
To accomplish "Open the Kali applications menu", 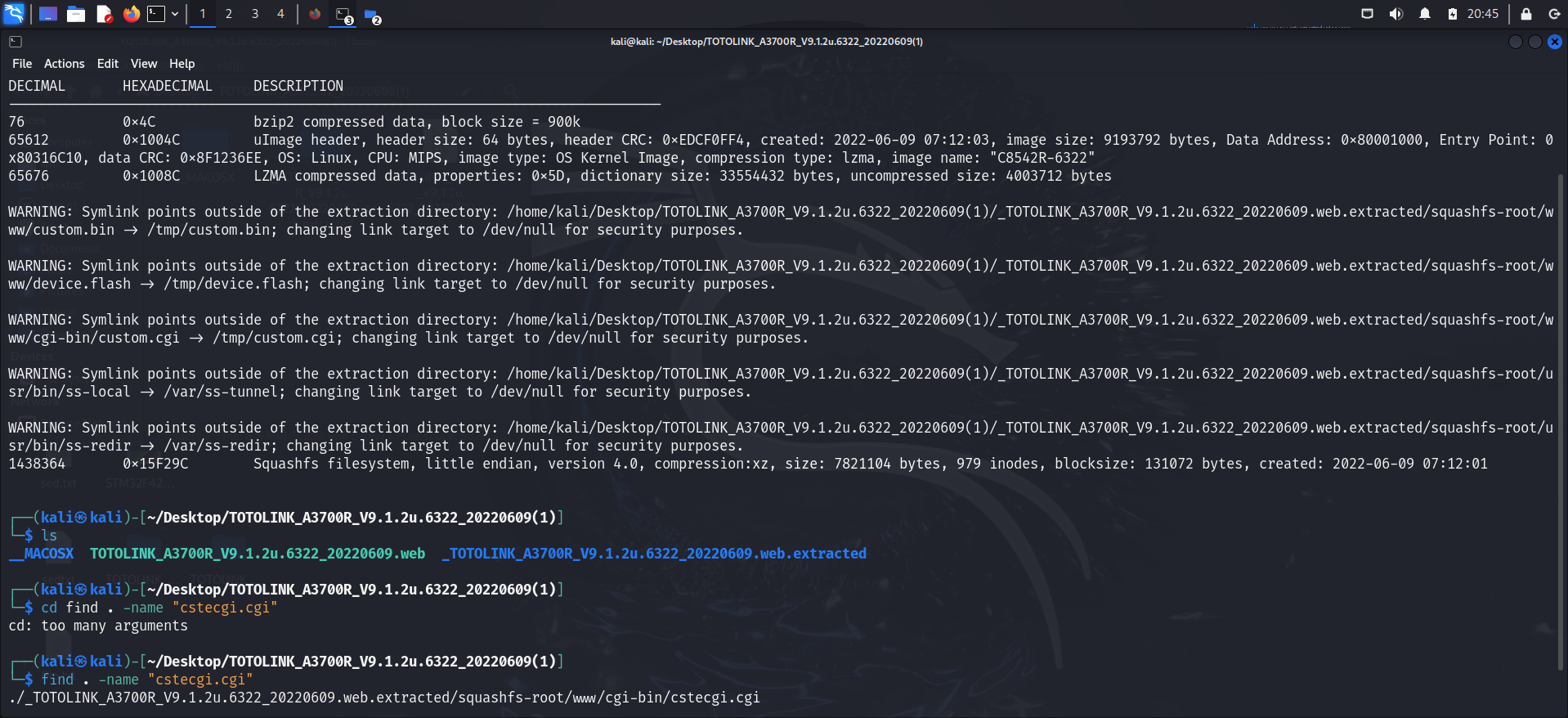I will point(14,14).
